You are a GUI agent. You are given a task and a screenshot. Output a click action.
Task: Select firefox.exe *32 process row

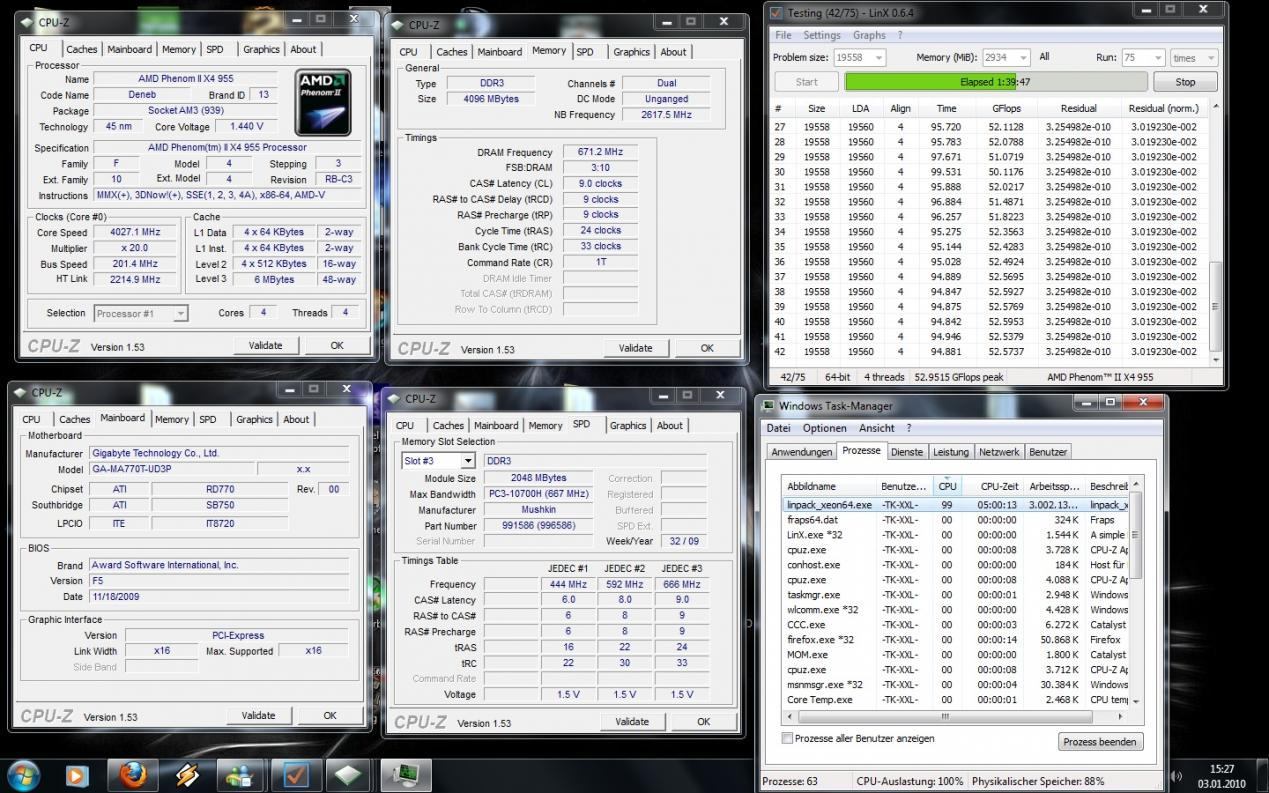tap(955, 640)
